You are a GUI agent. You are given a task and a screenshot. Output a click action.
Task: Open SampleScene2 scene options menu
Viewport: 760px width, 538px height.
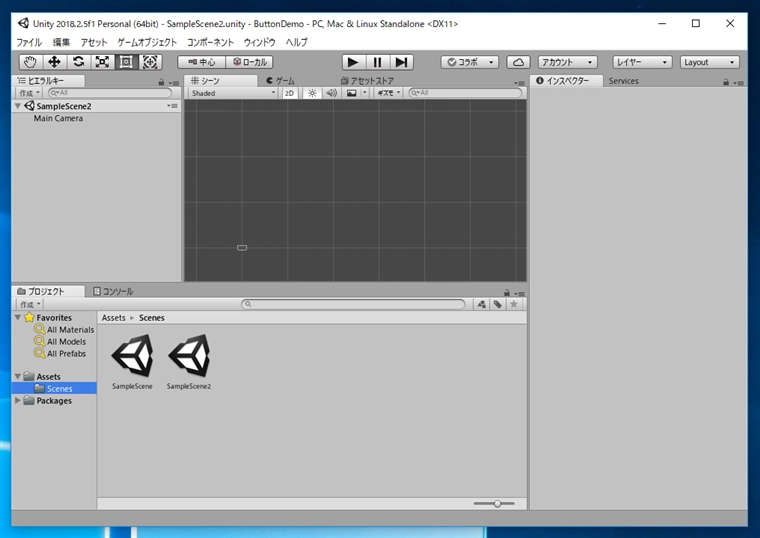tap(172, 106)
